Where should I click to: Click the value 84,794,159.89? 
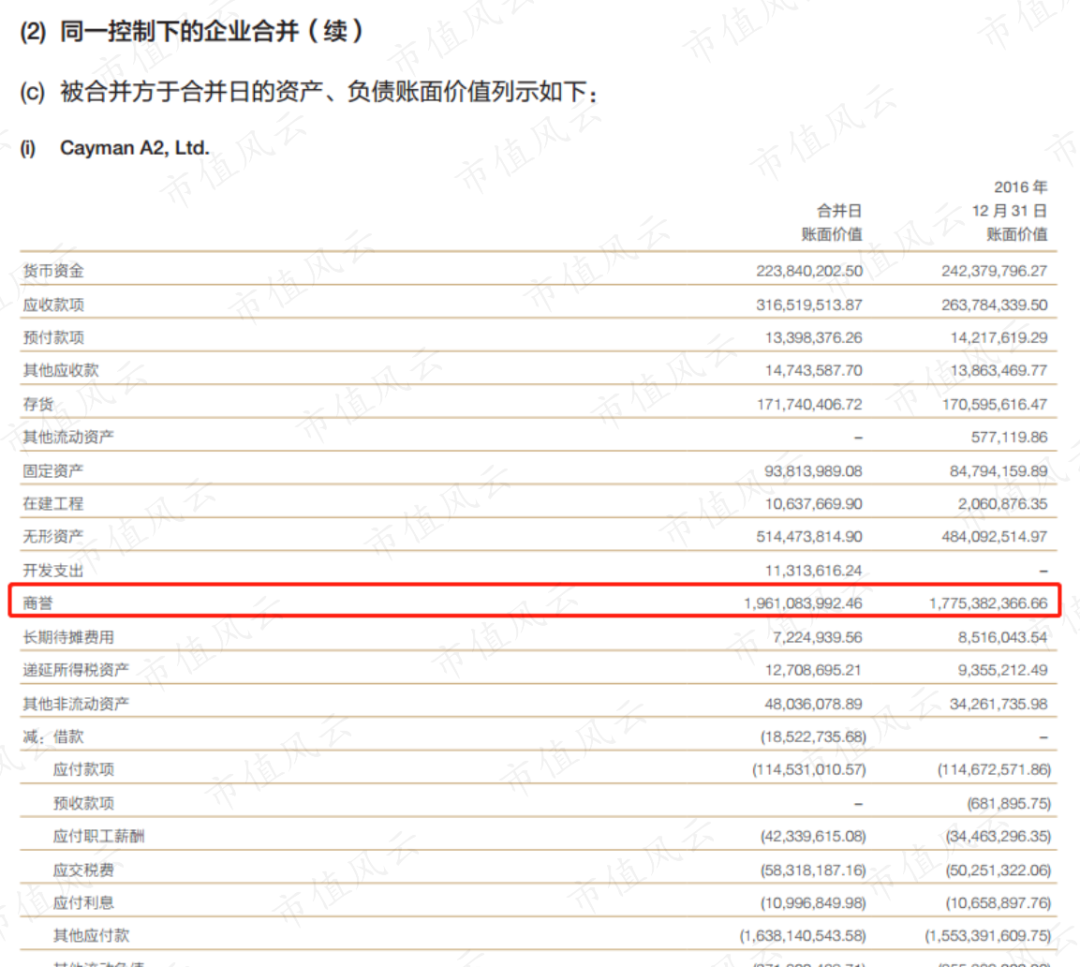[999, 471]
